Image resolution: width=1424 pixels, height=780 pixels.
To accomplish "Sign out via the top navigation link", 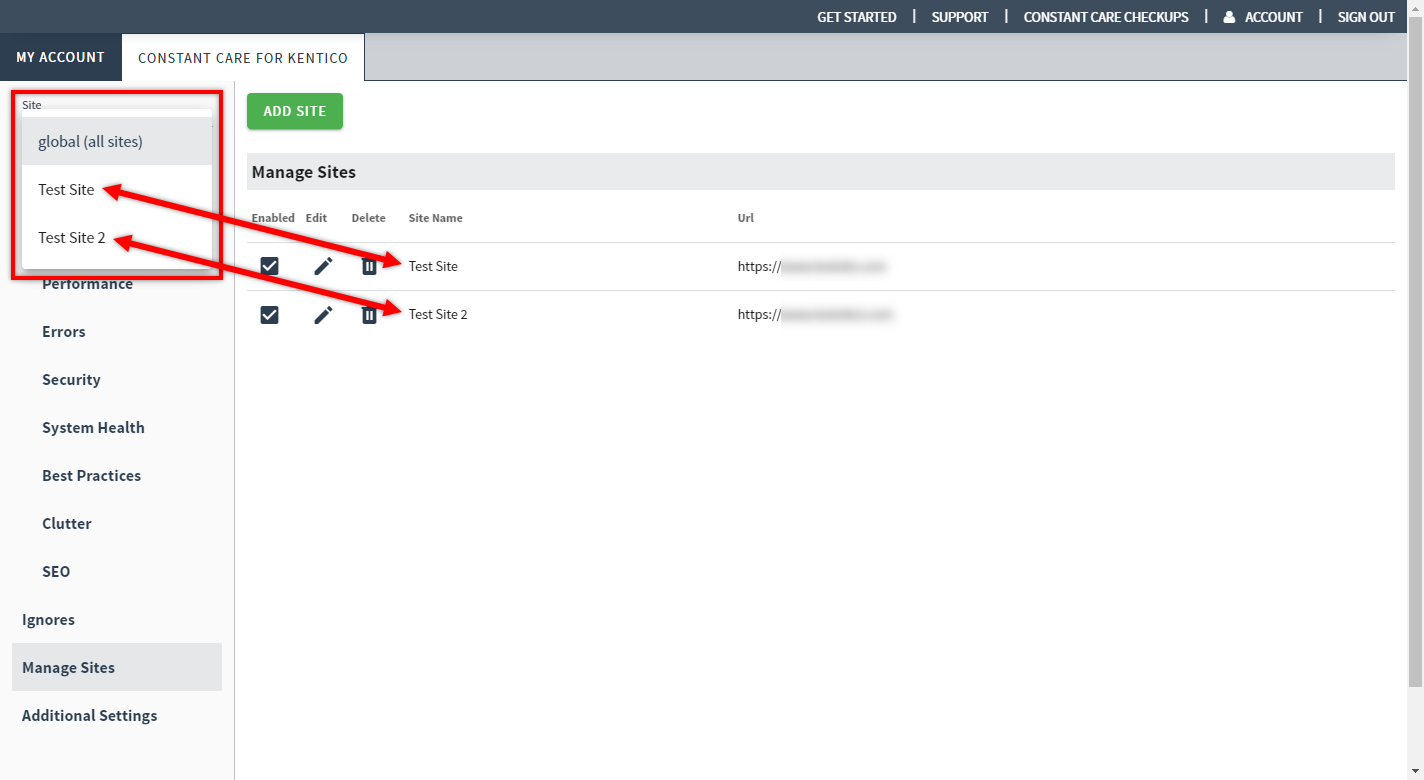I will coord(1366,17).
